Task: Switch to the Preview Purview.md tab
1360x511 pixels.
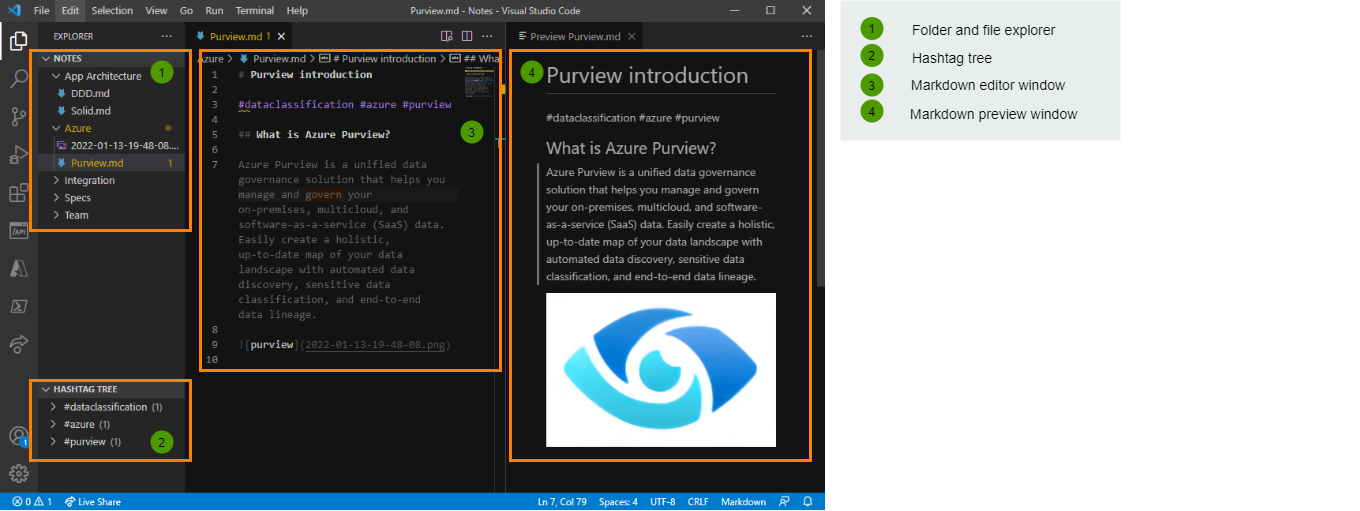Action: click(575, 36)
